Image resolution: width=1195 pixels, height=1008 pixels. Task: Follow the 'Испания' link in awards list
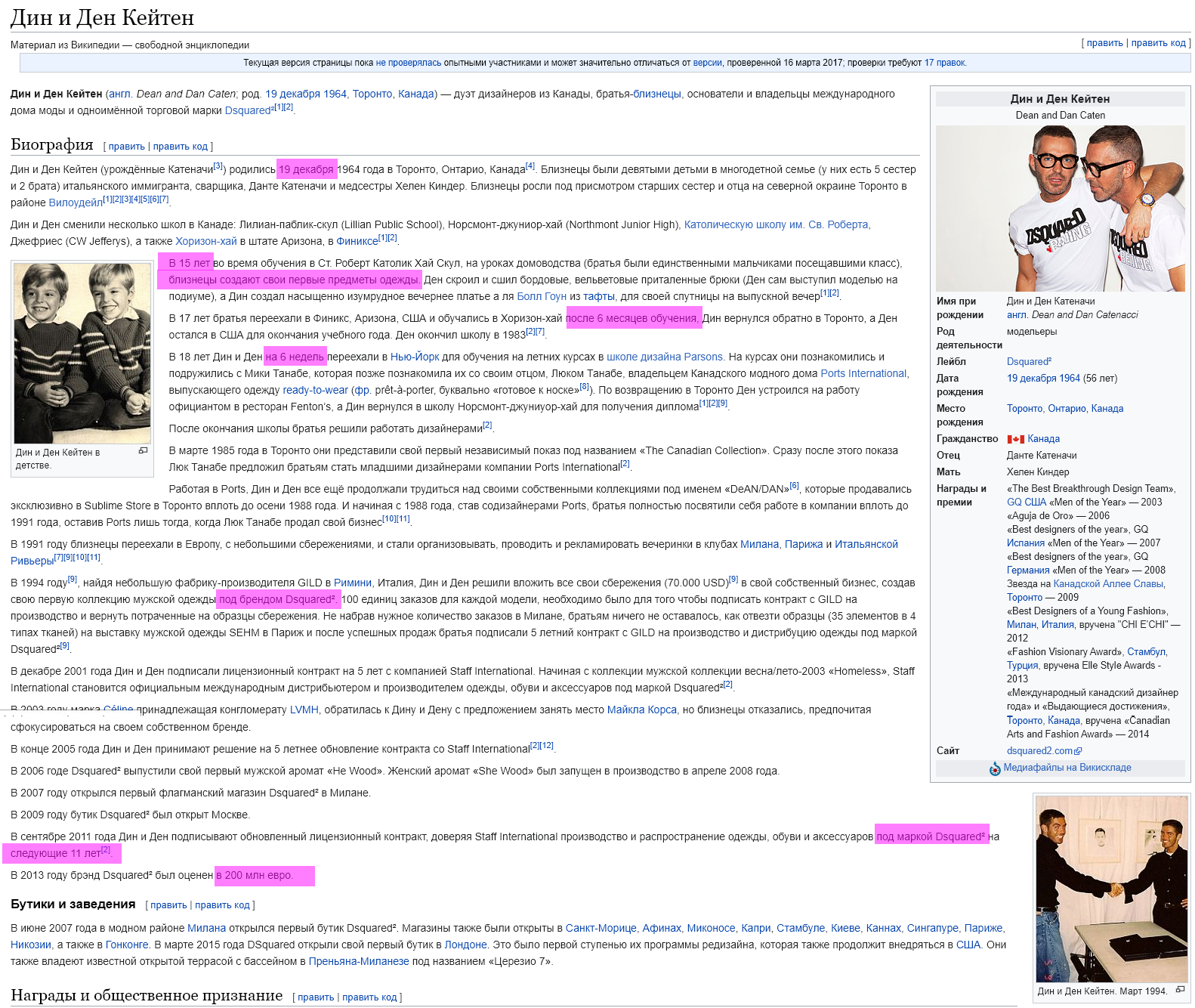1026,543
